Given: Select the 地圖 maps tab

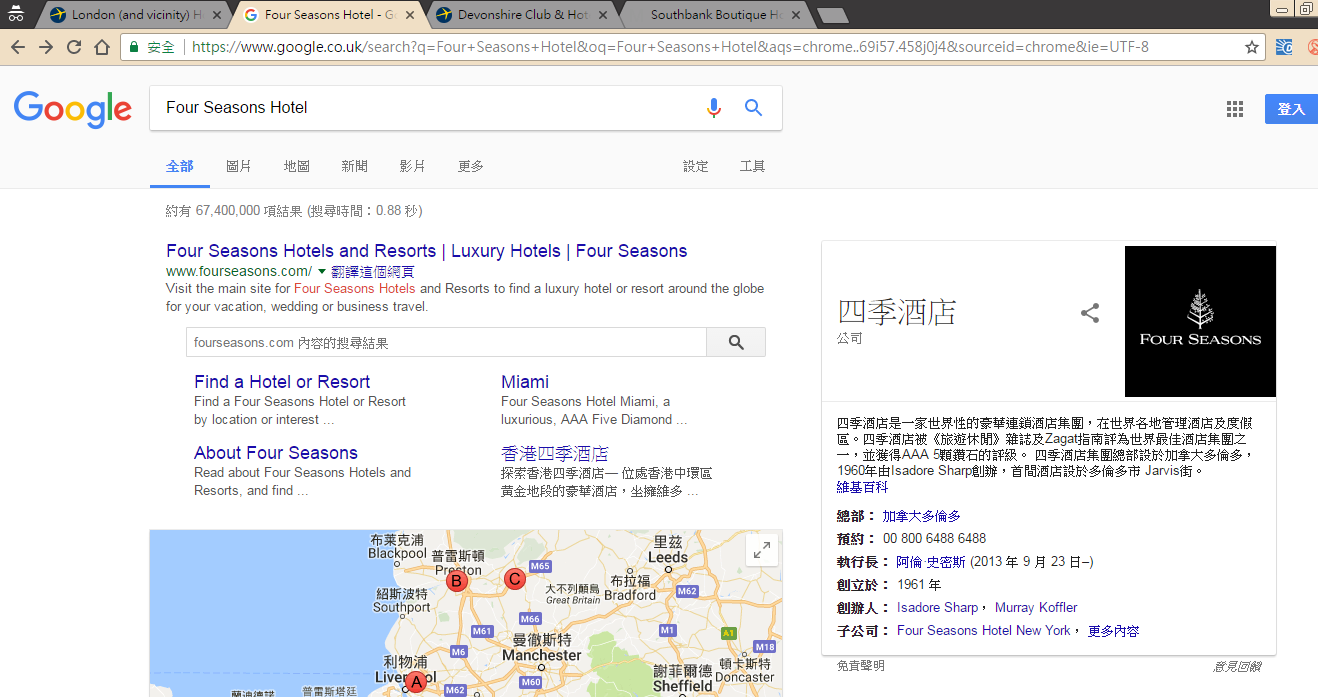Looking at the screenshot, I should [297, 166].
